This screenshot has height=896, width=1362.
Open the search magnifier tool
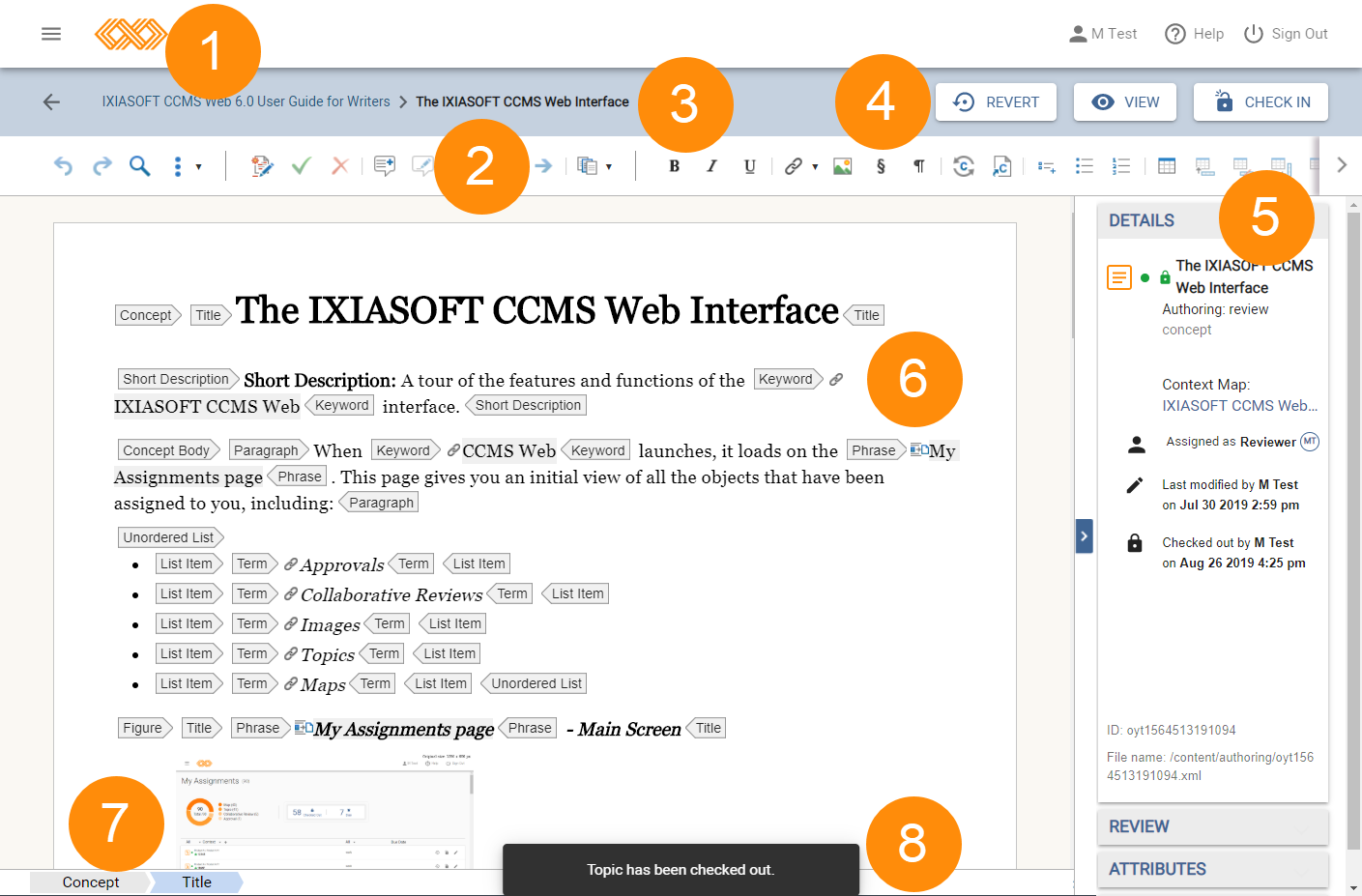click(x=140, y=166)
